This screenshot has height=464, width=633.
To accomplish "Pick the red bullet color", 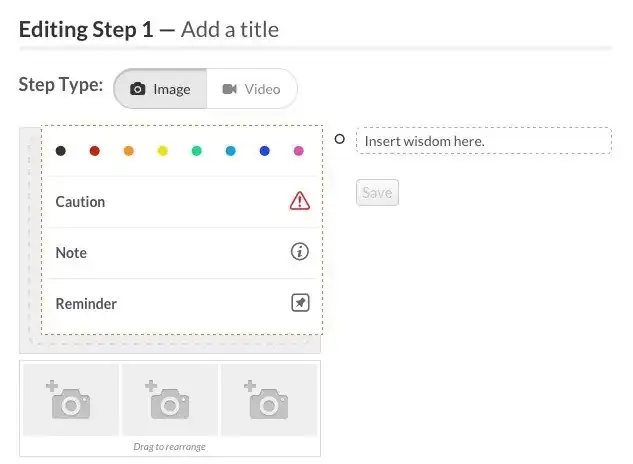I will click(x=95, y=151).
